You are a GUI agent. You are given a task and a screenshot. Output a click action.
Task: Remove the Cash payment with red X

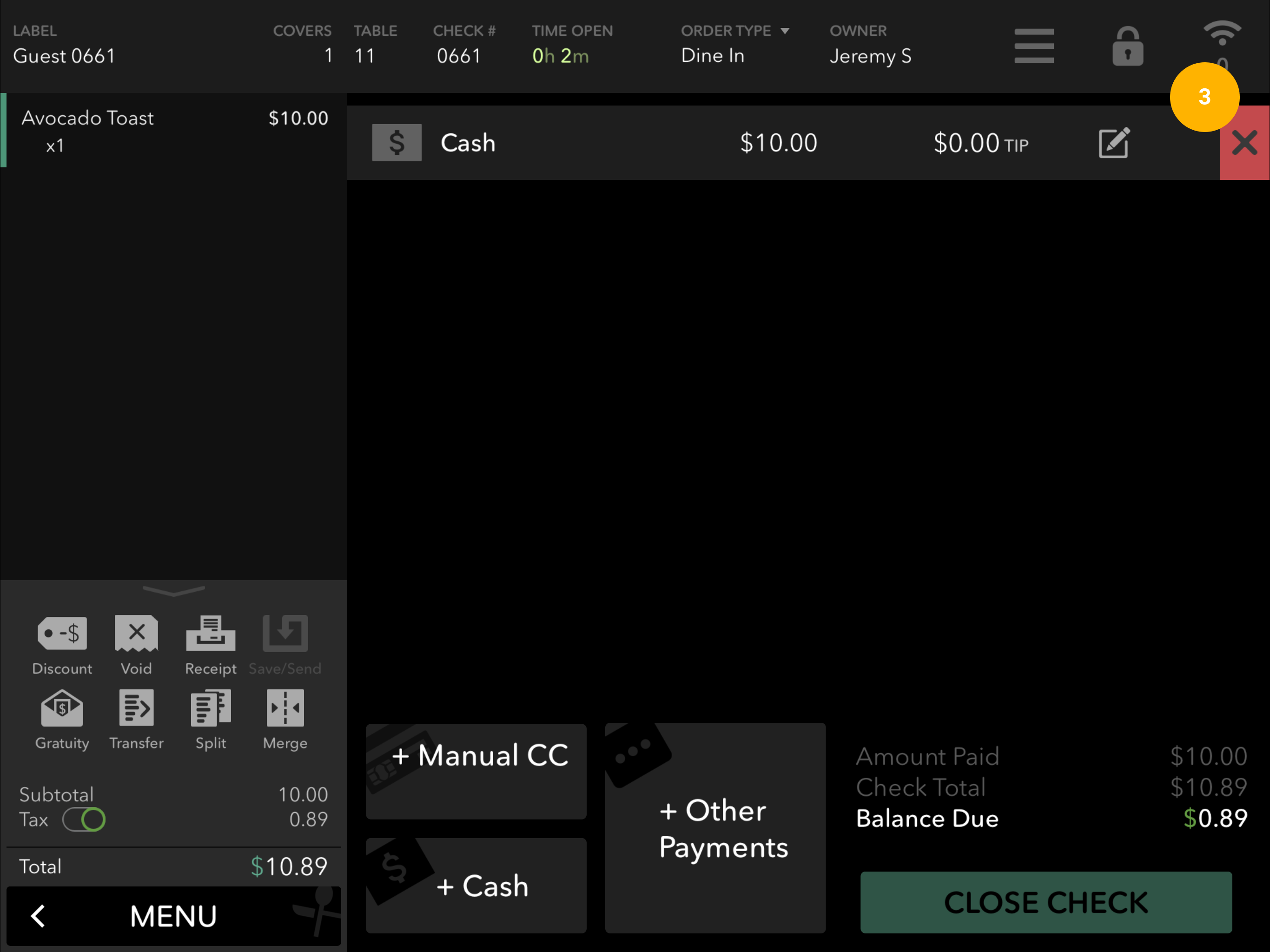[1244, 142]
